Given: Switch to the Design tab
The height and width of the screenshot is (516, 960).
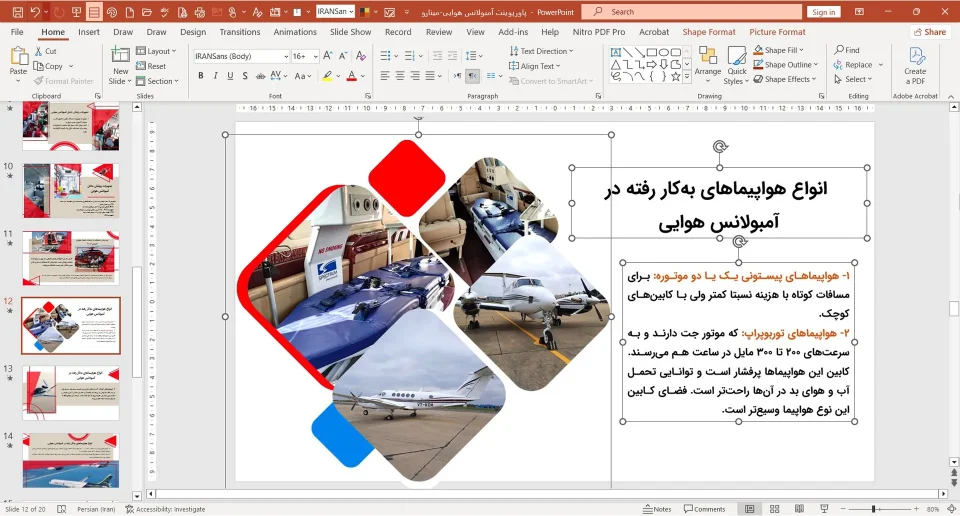Looking at the screenshot, I should (193, 32).
